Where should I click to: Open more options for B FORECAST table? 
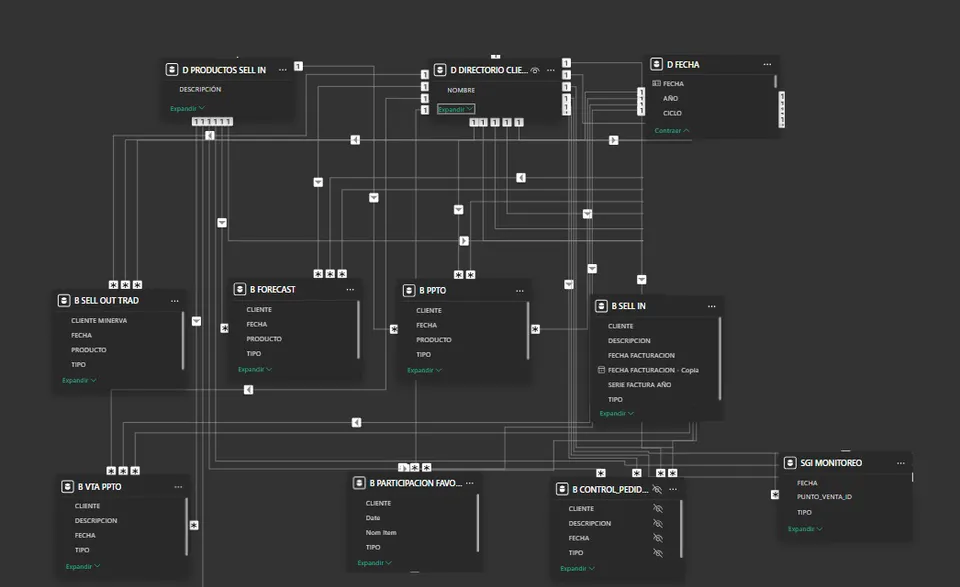350,290
